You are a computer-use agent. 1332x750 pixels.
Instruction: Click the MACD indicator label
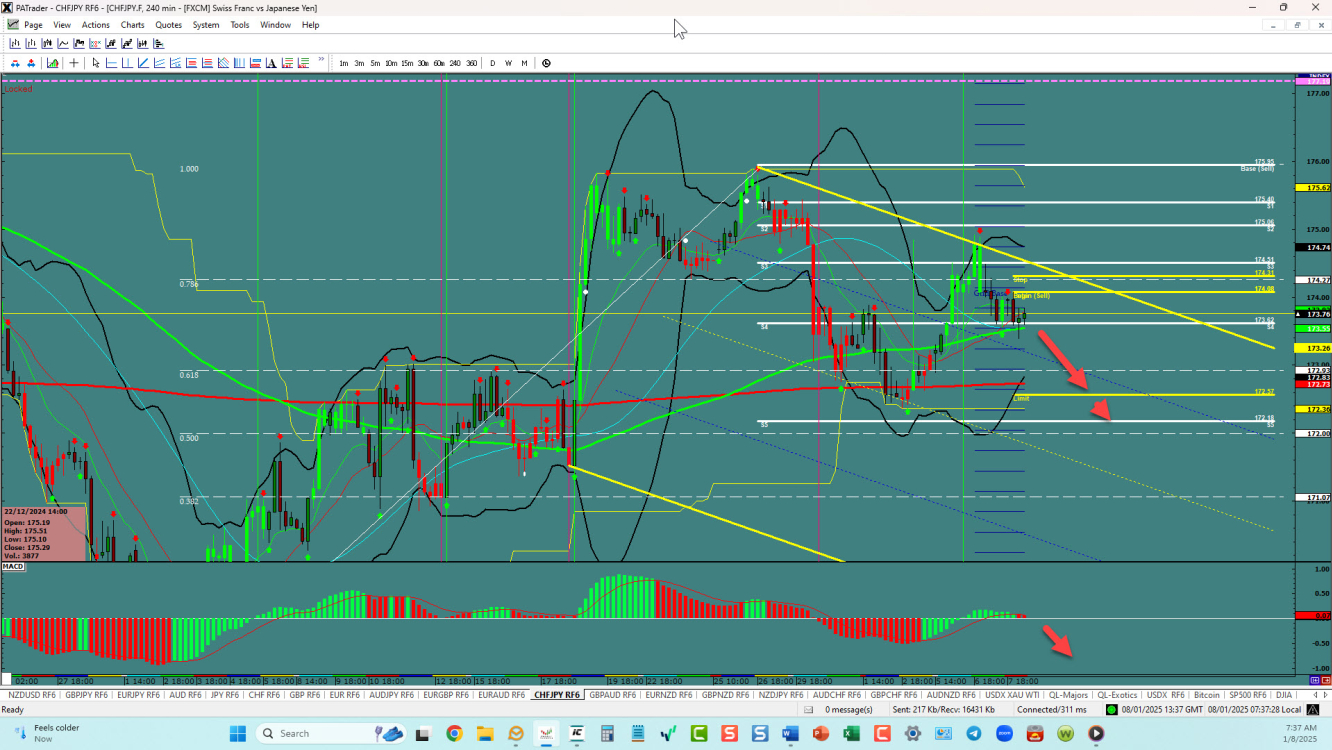click(13, 567)
